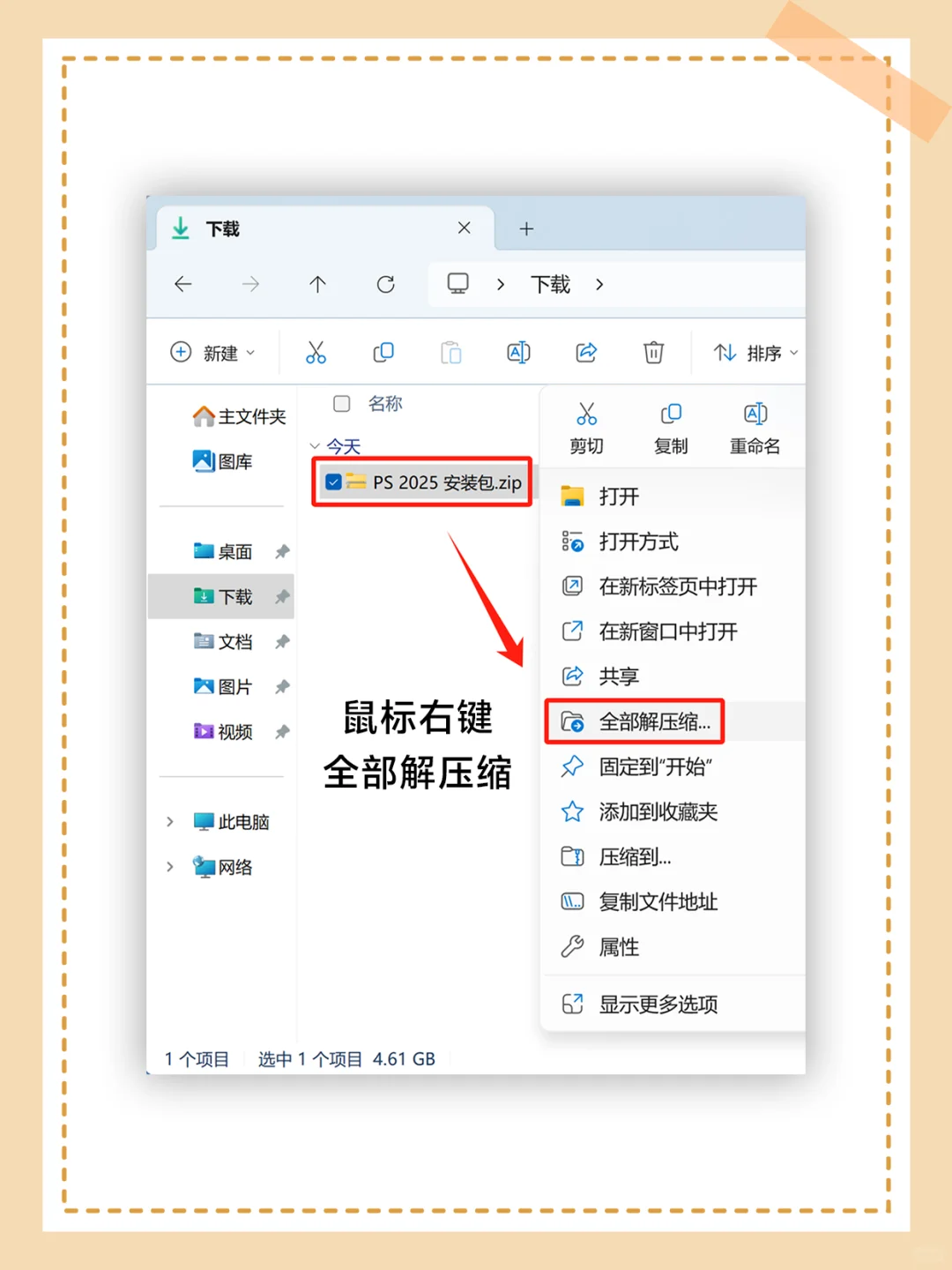Select the Rename icon in the toolbar
This screenshot has height=1270, width=952.
(x=518, y=352)
